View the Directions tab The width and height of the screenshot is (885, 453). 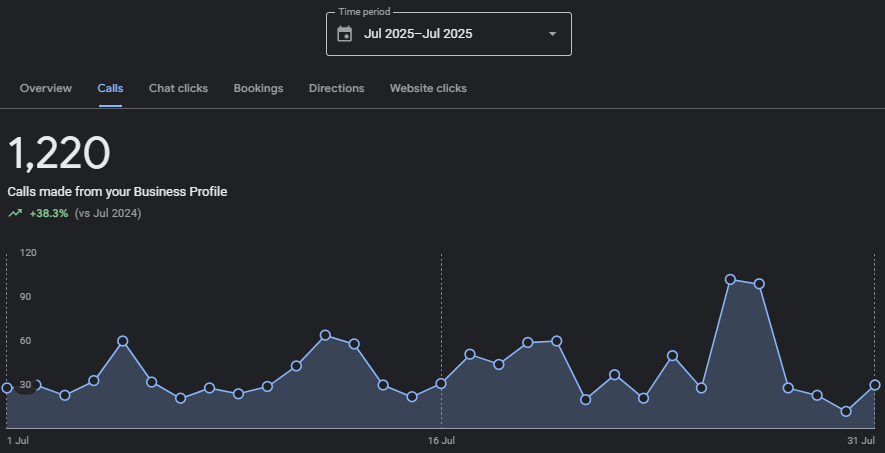tap(336, 88)
